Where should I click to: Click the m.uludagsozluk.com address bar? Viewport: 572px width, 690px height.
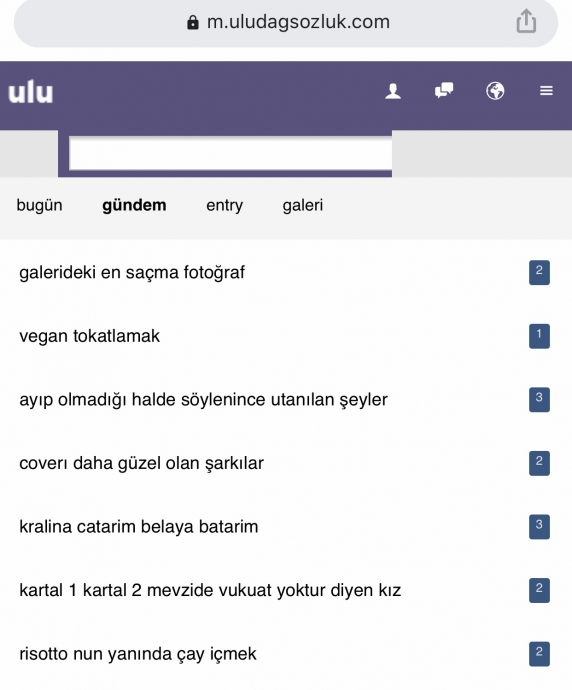pyautogui.click(x=286, y=22)
